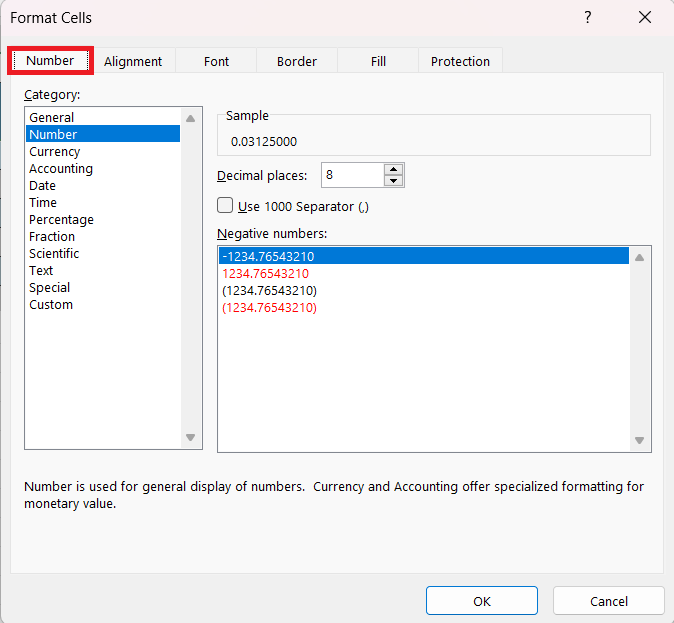Click the Cancel button
The width and height of the screenshot is (674, 623).
(609, 601)
